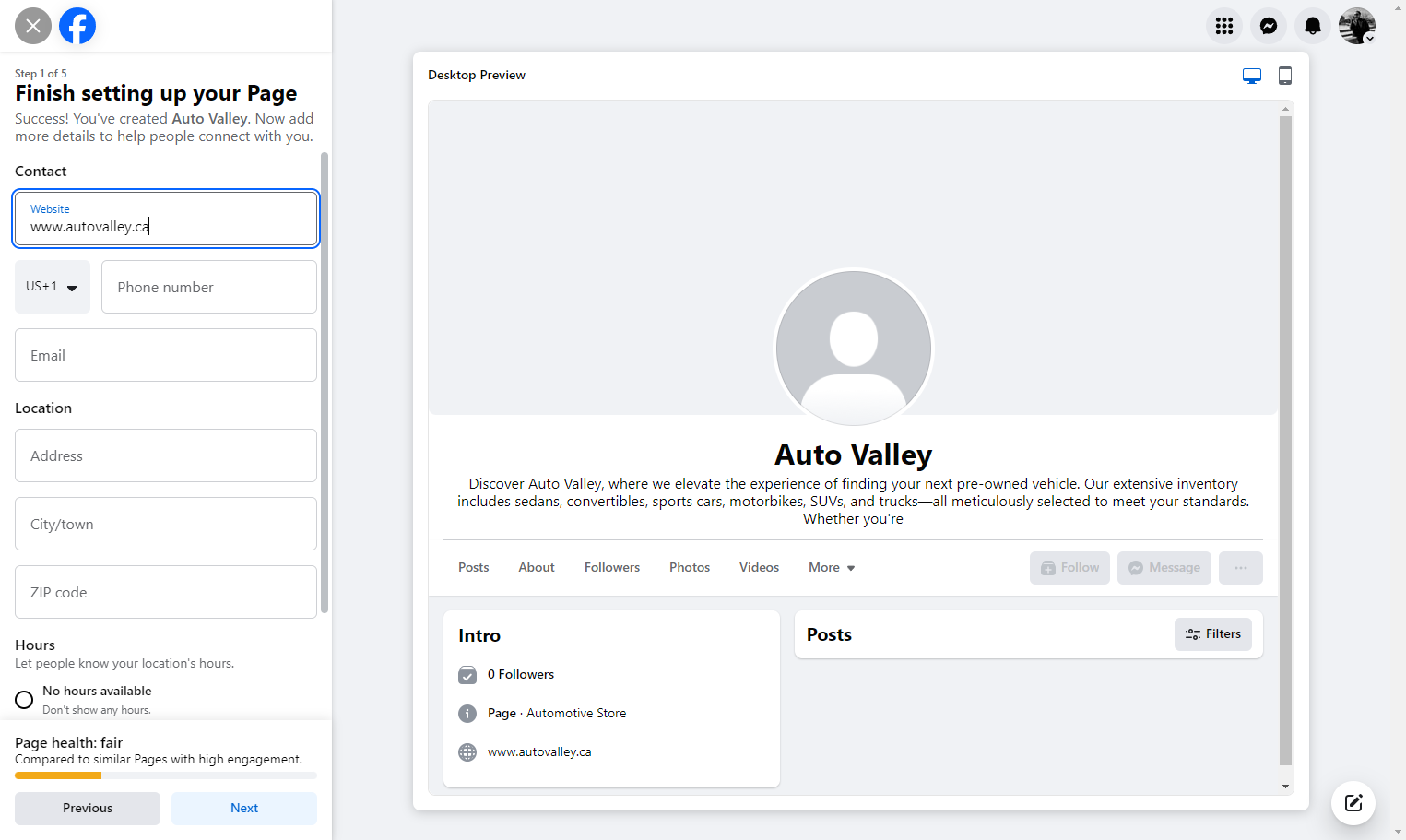Focus the Website input field

(x=166, y=219)
